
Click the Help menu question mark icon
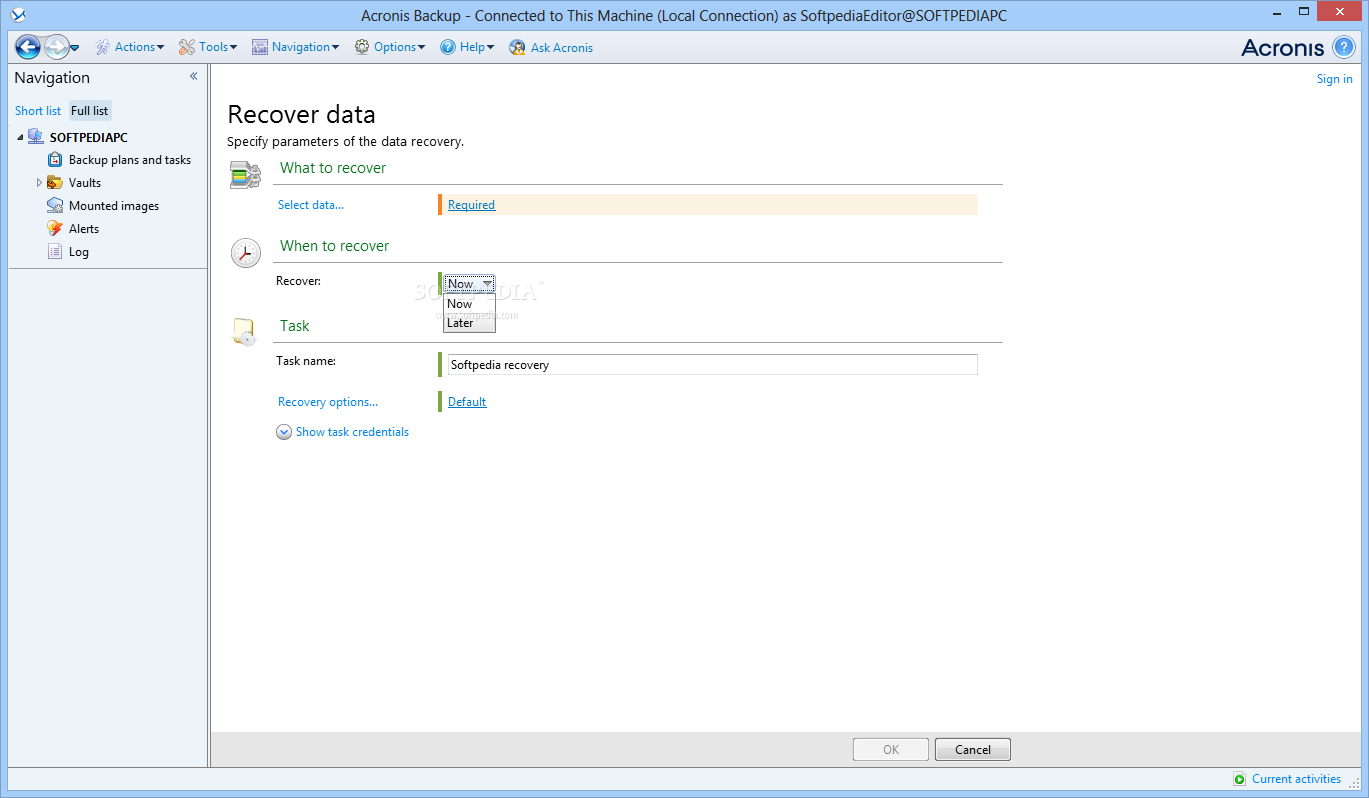[448, 47]
